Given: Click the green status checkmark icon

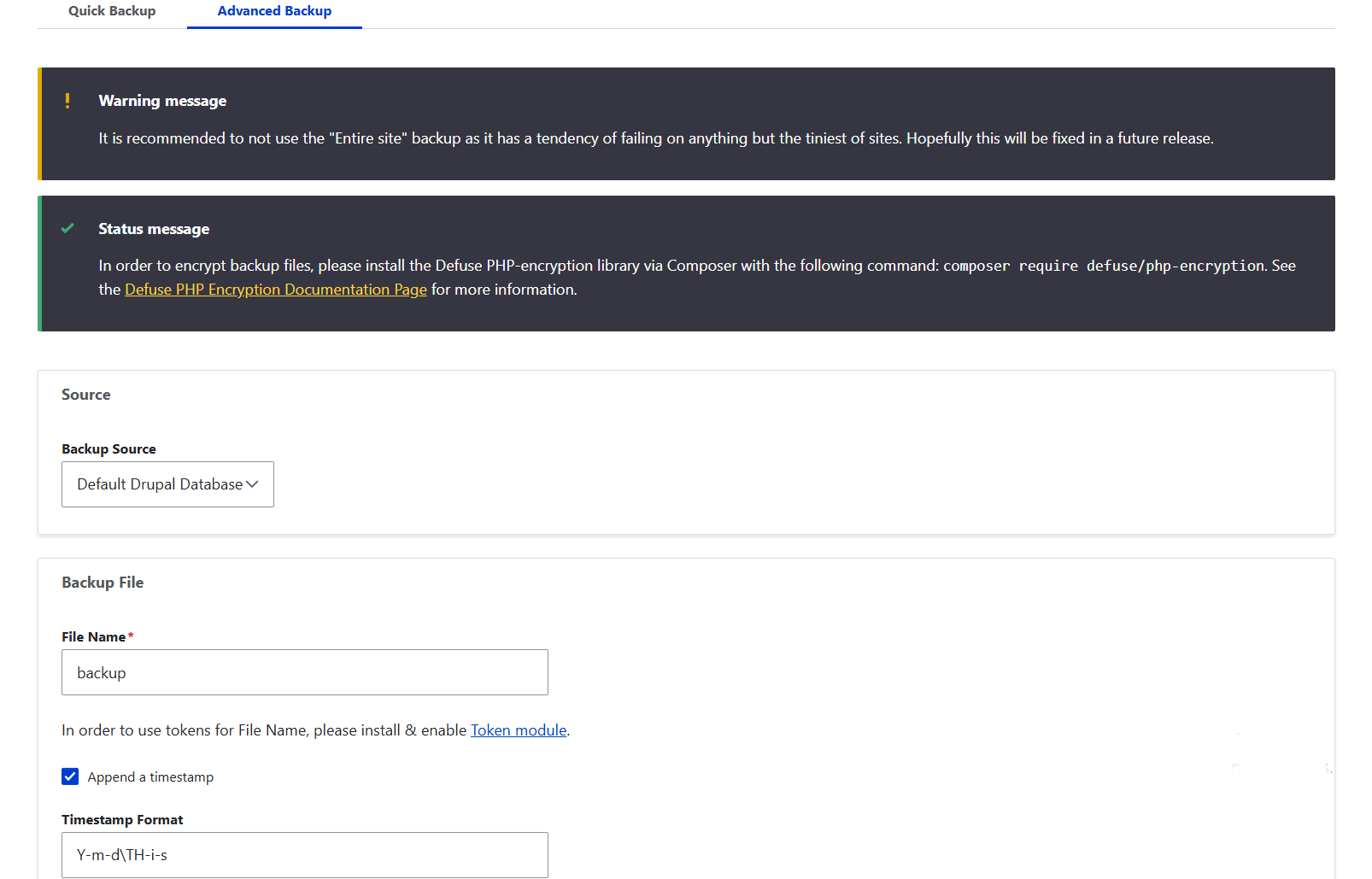Looking at the screenshot, I should pos(67,228).
